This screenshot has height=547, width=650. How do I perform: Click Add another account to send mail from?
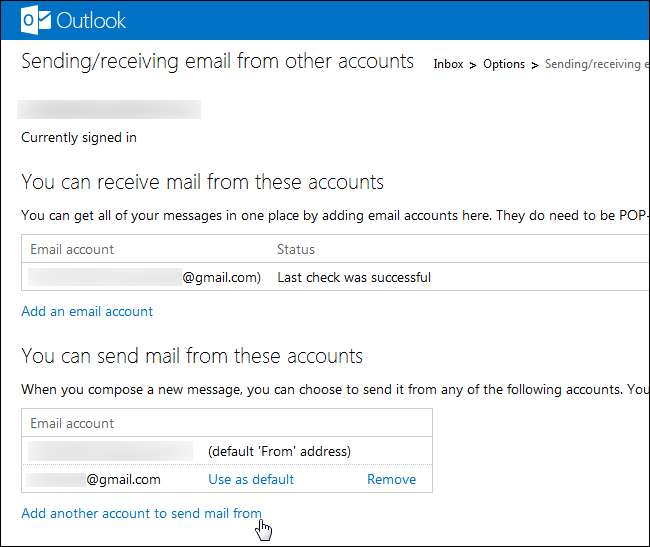point(141,513)
